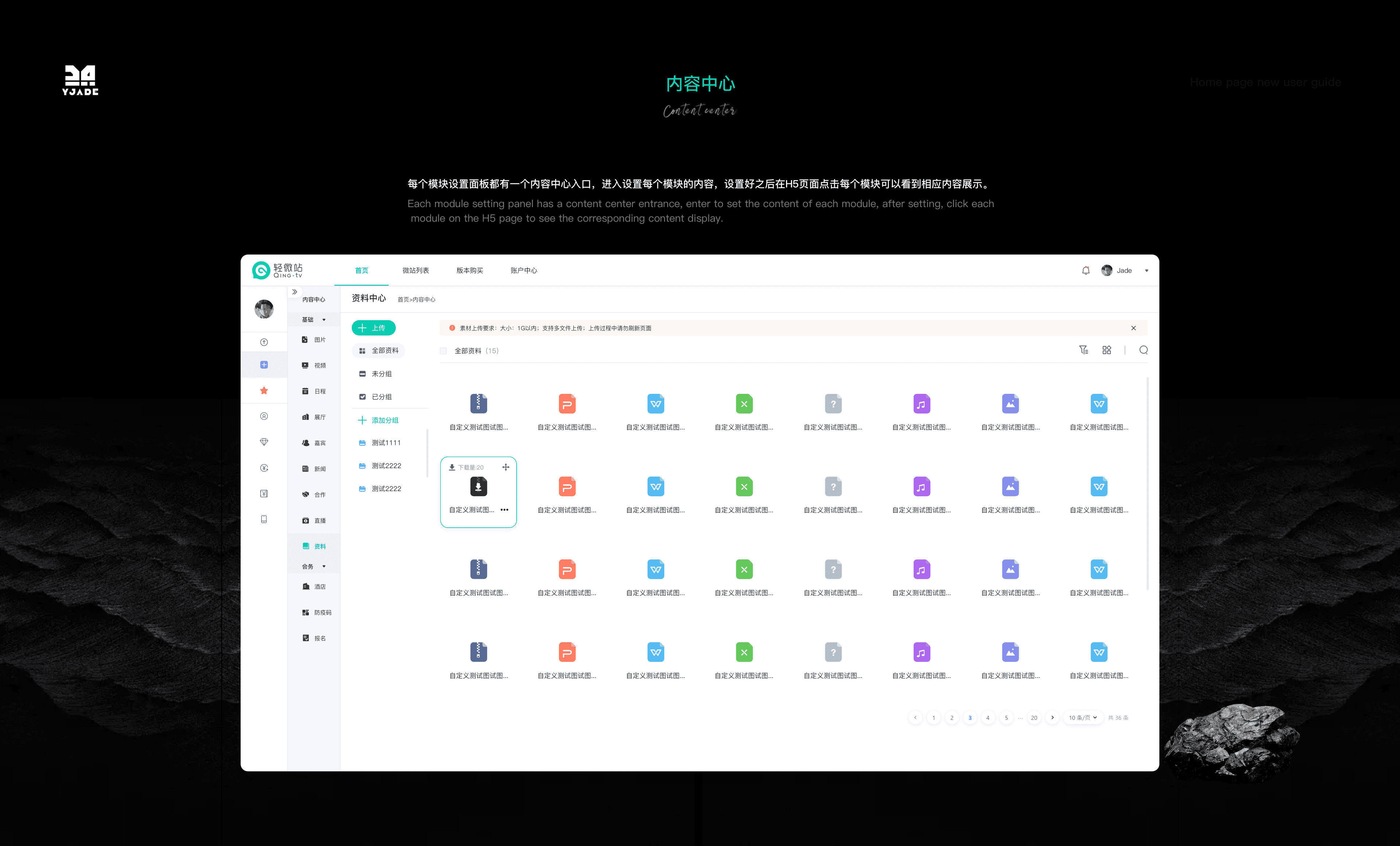Open 日程 in the content menu
This screenshot has height=846, width=1400.
(314, 391)
